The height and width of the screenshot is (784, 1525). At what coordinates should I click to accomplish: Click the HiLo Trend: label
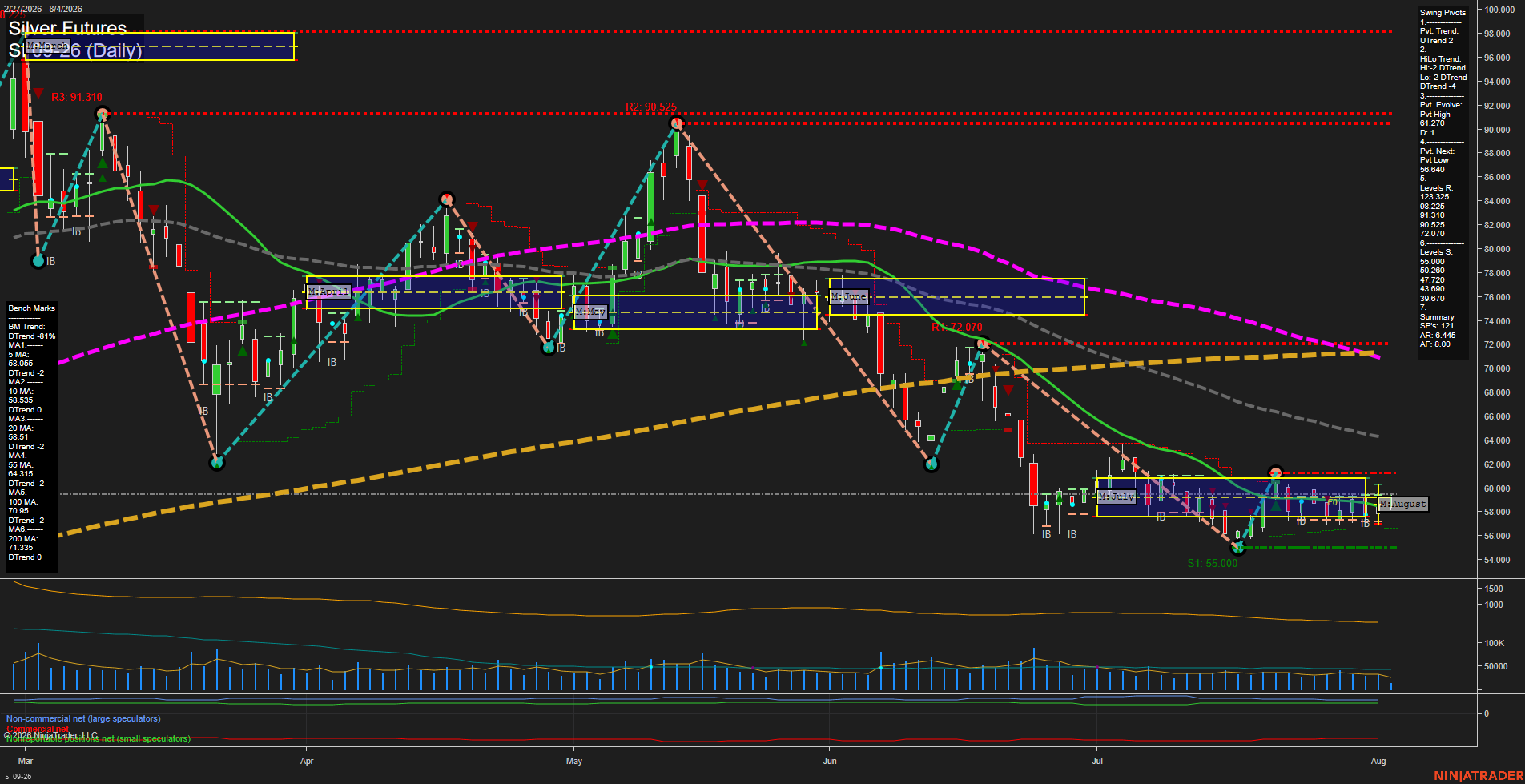(1441, 59)
